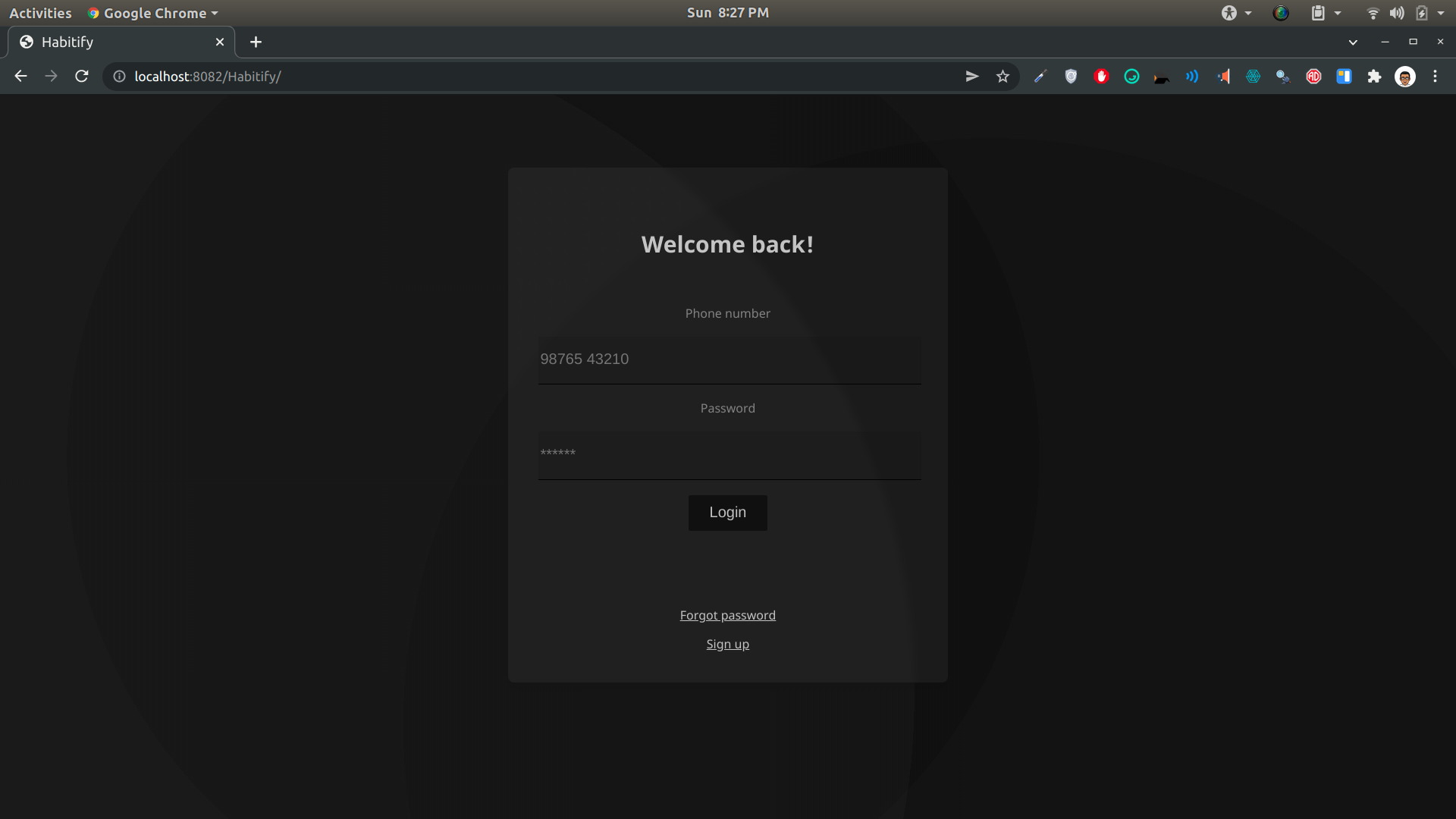Open a new tab
The image size is (1456, 819).
(256, 42)
